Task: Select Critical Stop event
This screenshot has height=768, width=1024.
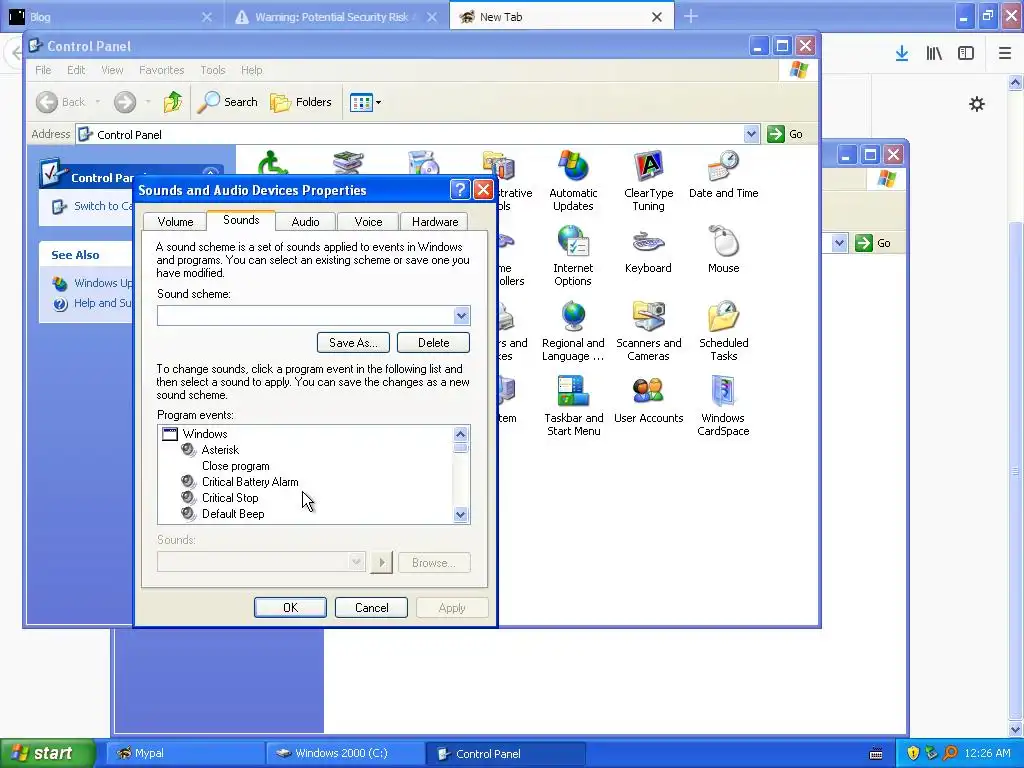Action: point(230,498)
